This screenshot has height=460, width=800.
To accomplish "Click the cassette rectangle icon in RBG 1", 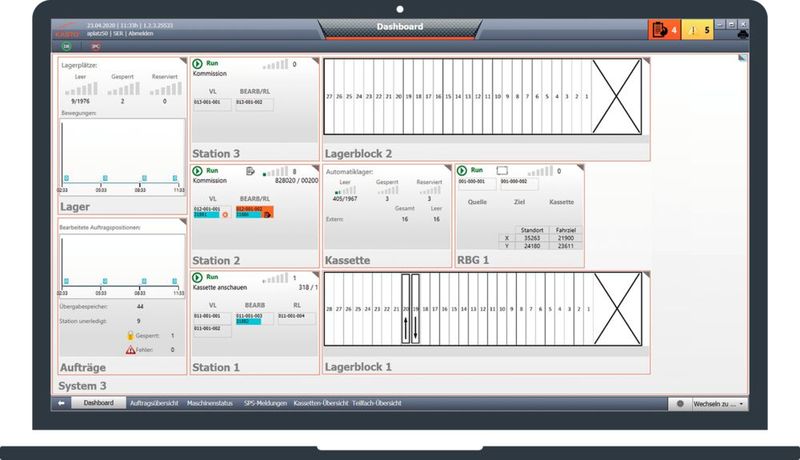I will coord(502,170).
